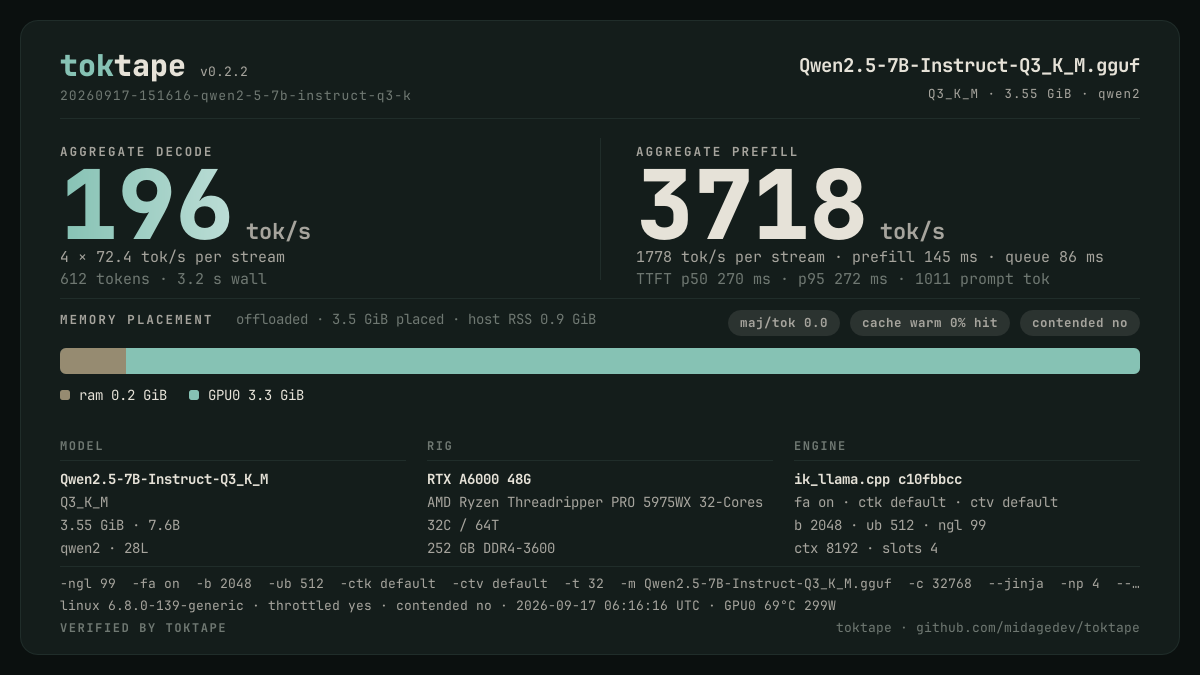Image resolution: width=1200 pixels, height=675 pixels.
Task: Click the MEMORY PLACEMENT heading
Action: click(136, 320)
